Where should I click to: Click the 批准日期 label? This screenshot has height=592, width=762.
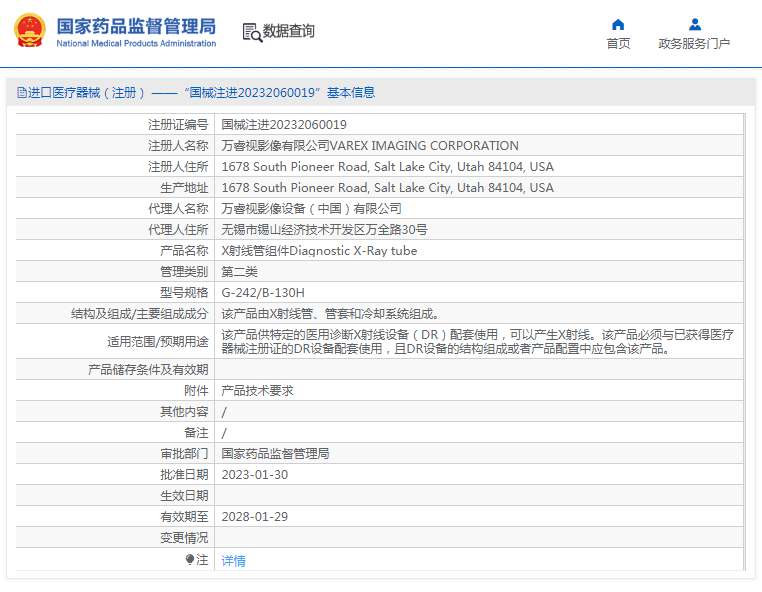pos(184,475)
